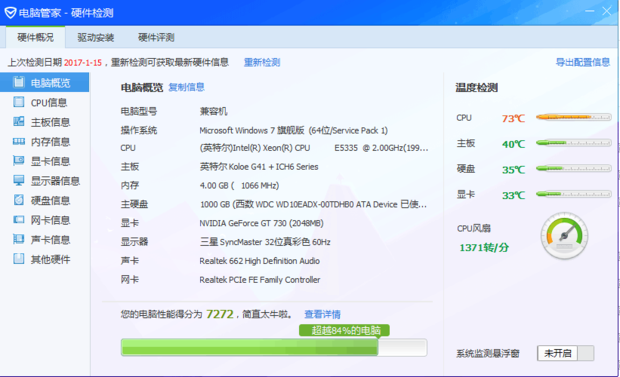Image resolution: width=620 pixels, height=377 pixels.
Task: Click the 兼容机 model value
Action: [214, 112]
